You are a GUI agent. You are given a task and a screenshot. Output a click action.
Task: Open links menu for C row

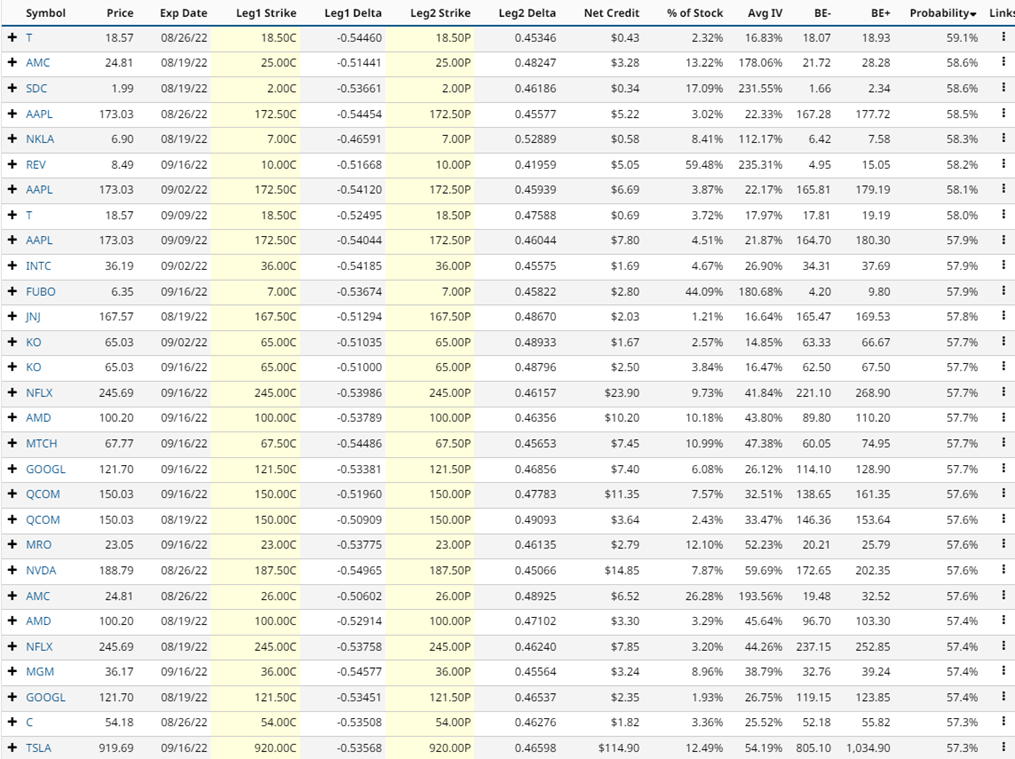1003,721
